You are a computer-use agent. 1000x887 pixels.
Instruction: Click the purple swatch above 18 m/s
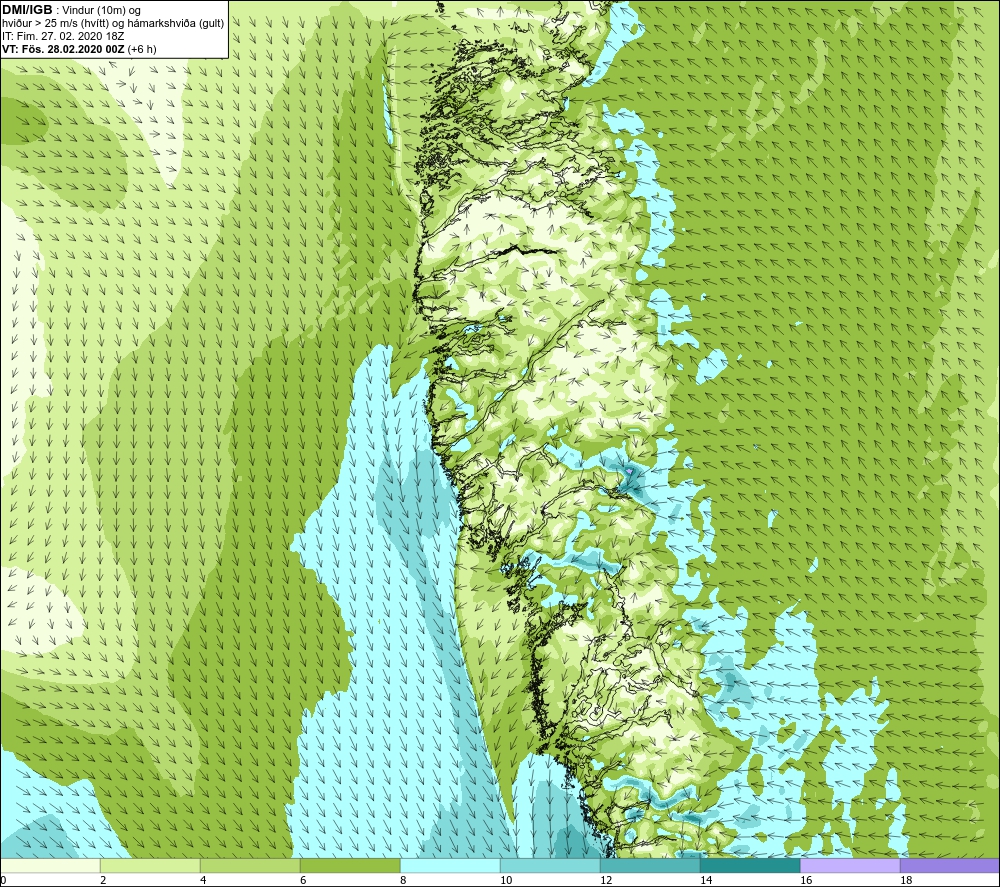coord(950,865)
